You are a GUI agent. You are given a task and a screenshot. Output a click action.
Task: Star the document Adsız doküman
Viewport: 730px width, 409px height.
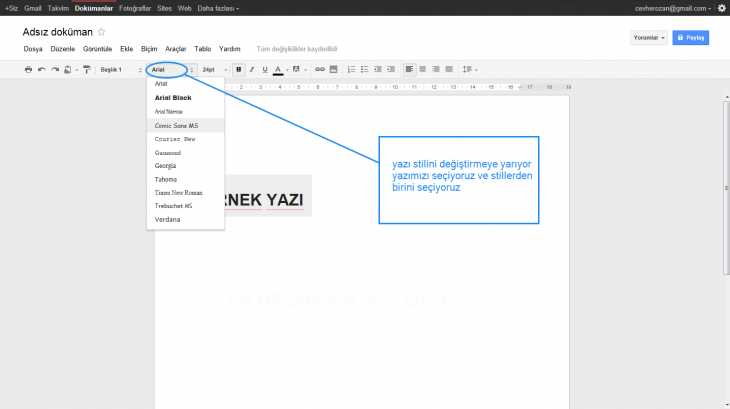tap(101, 32)
